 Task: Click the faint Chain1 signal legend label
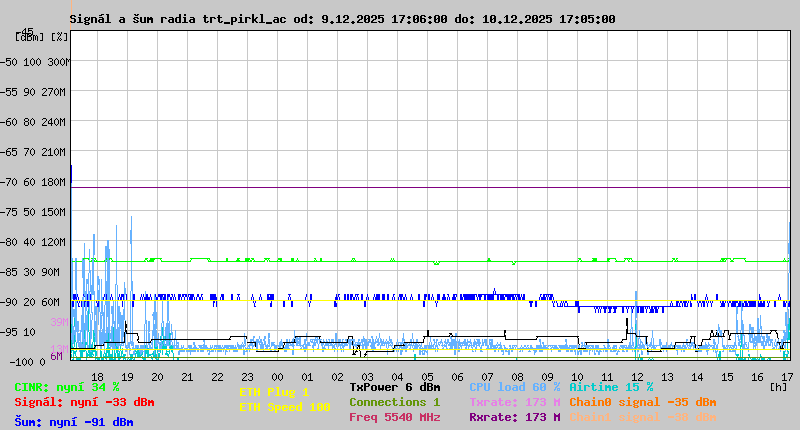642,417
